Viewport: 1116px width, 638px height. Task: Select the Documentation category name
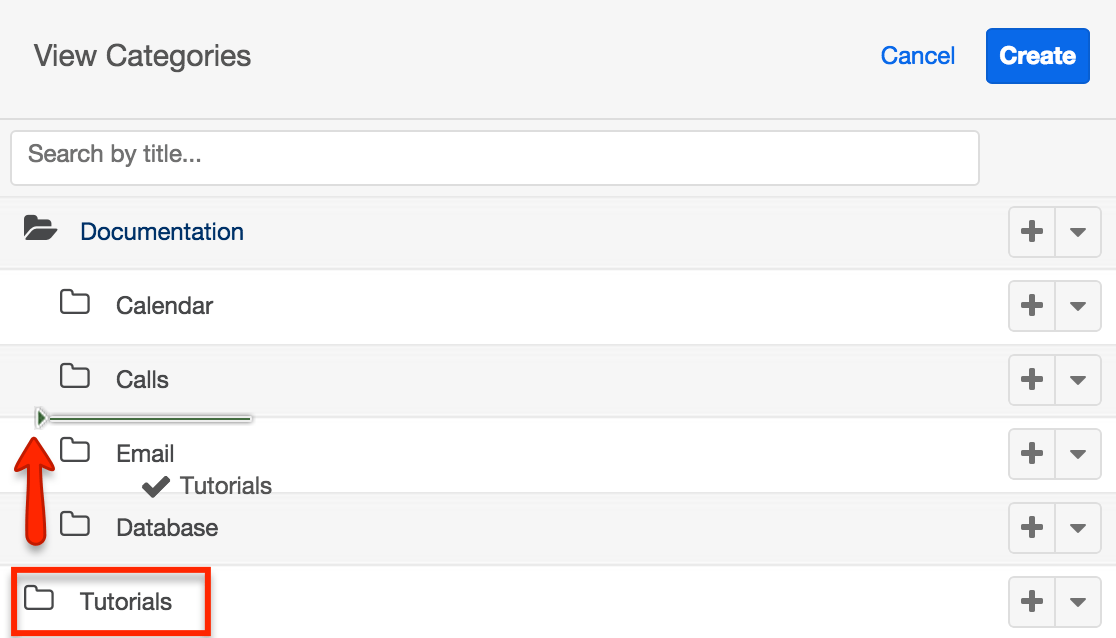pos(162,231)
